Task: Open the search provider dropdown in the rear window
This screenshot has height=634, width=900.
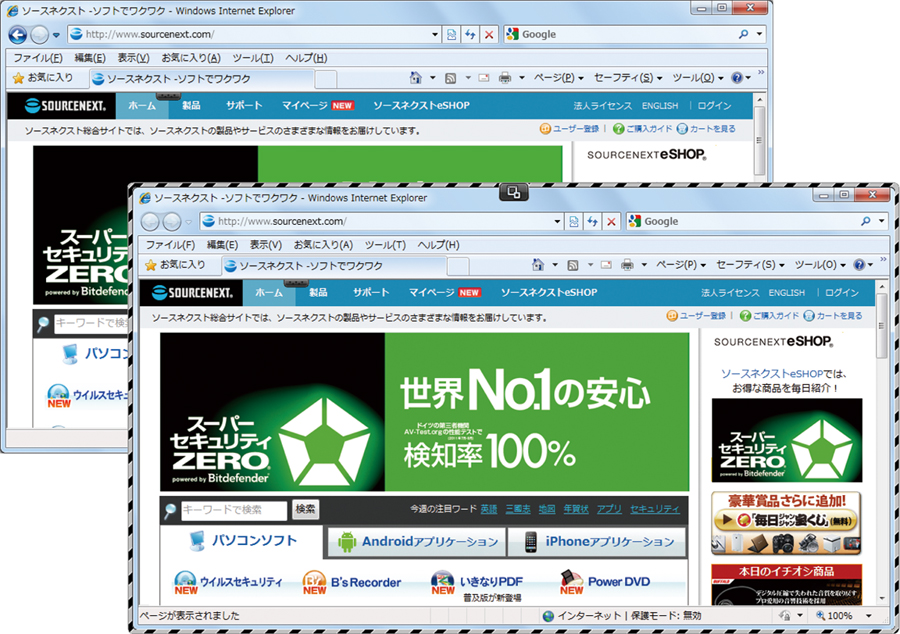Action: tap(759, 34)
